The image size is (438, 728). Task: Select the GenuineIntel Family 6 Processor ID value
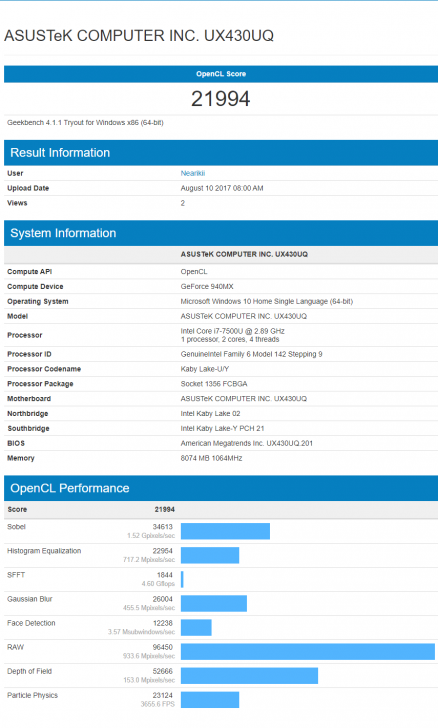251,354
